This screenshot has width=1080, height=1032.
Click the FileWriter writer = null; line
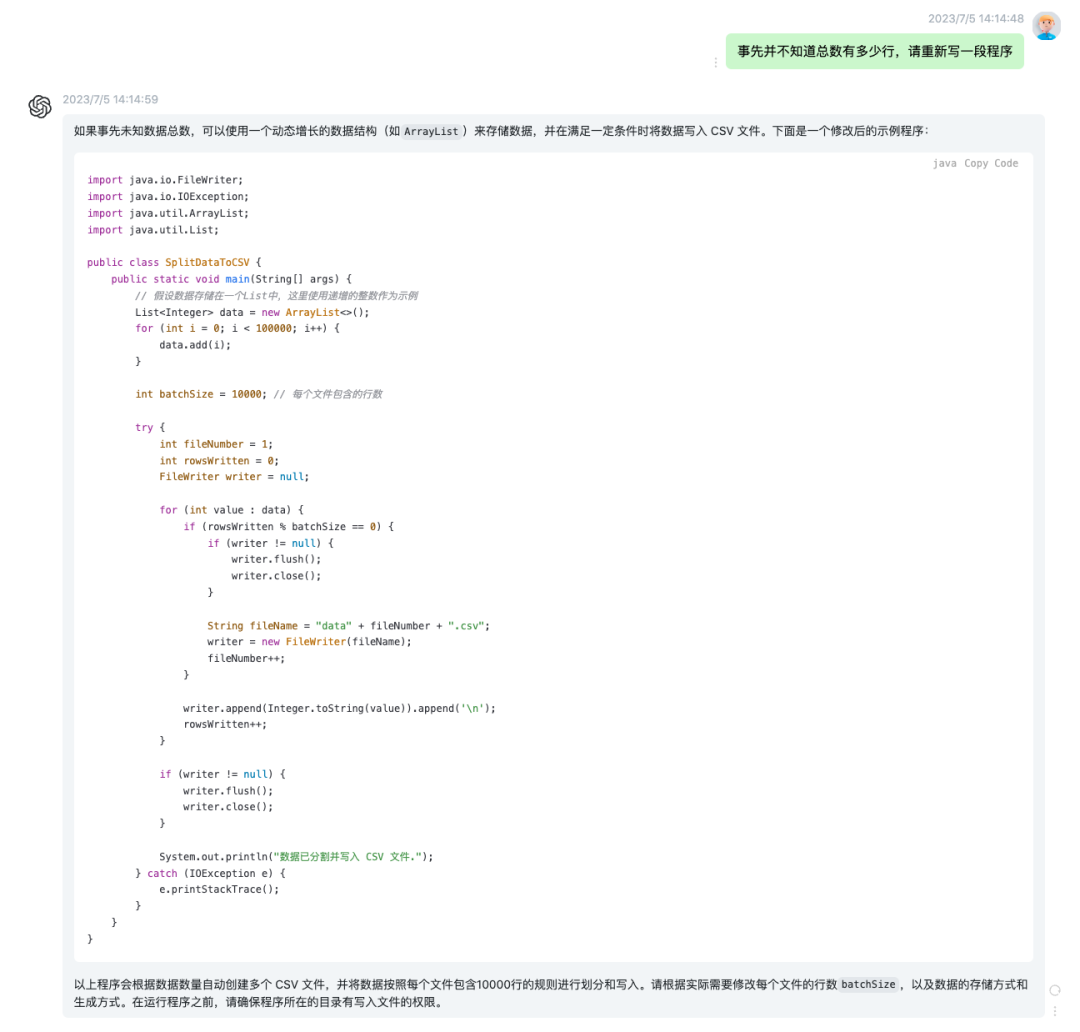[234, 477]
